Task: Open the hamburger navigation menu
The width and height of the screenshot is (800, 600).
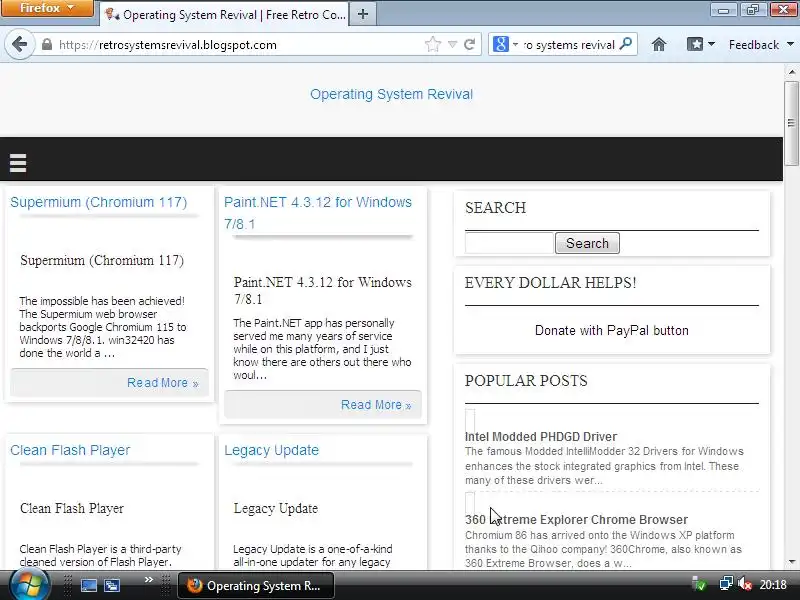Action: [x=18, y=163]
